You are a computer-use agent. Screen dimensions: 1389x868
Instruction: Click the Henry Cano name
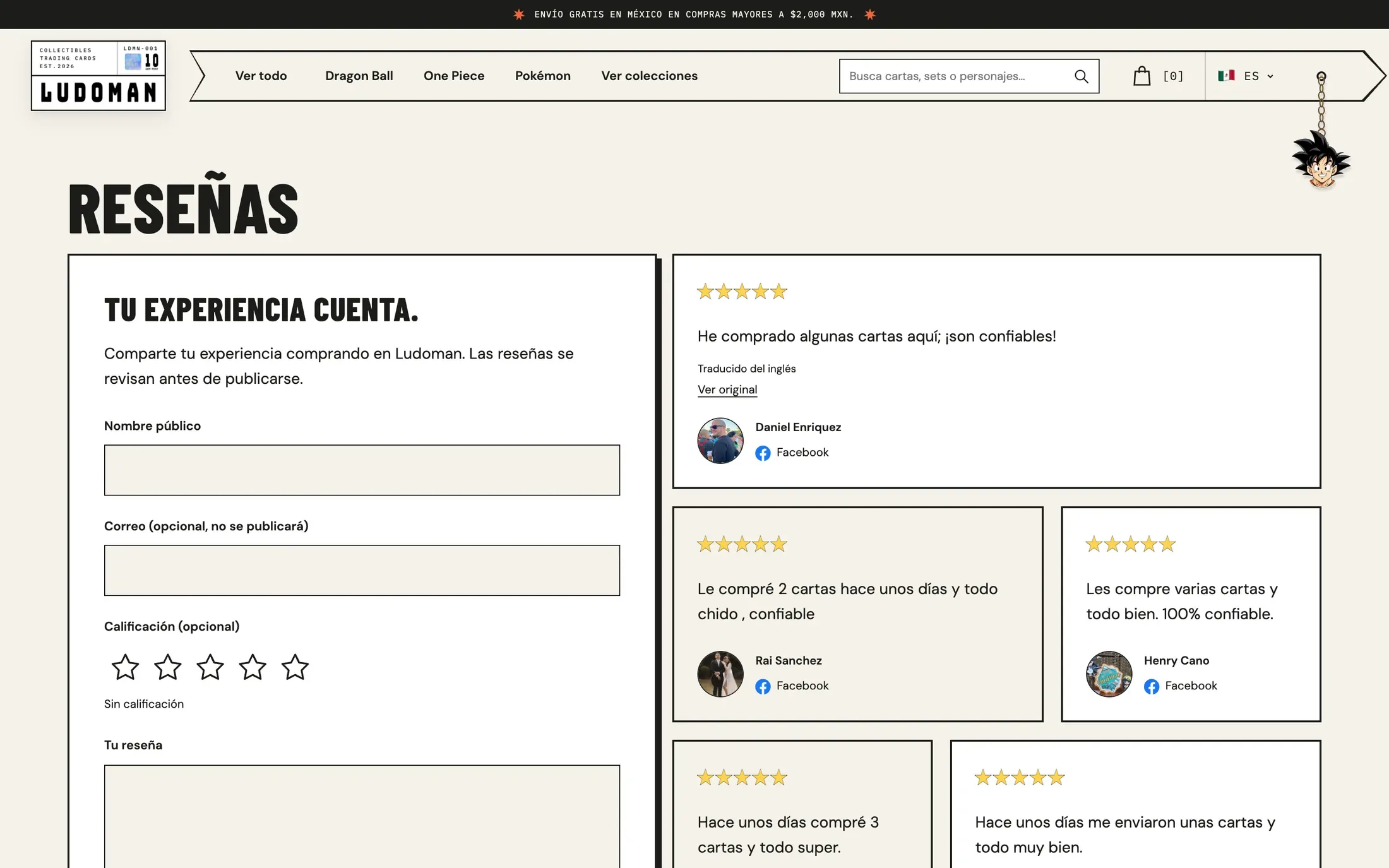pos(1176,661)
